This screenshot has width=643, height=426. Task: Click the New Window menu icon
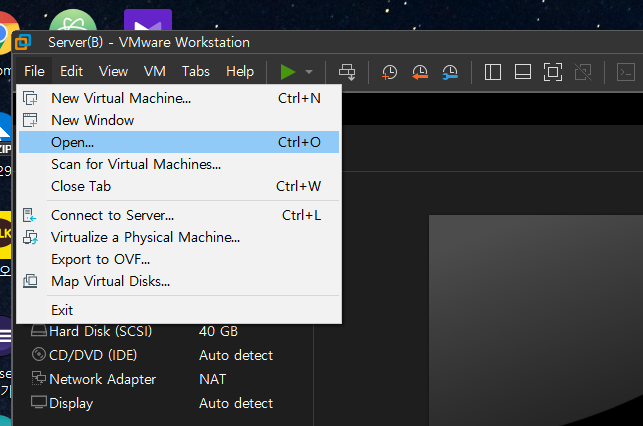click(30, 120)
